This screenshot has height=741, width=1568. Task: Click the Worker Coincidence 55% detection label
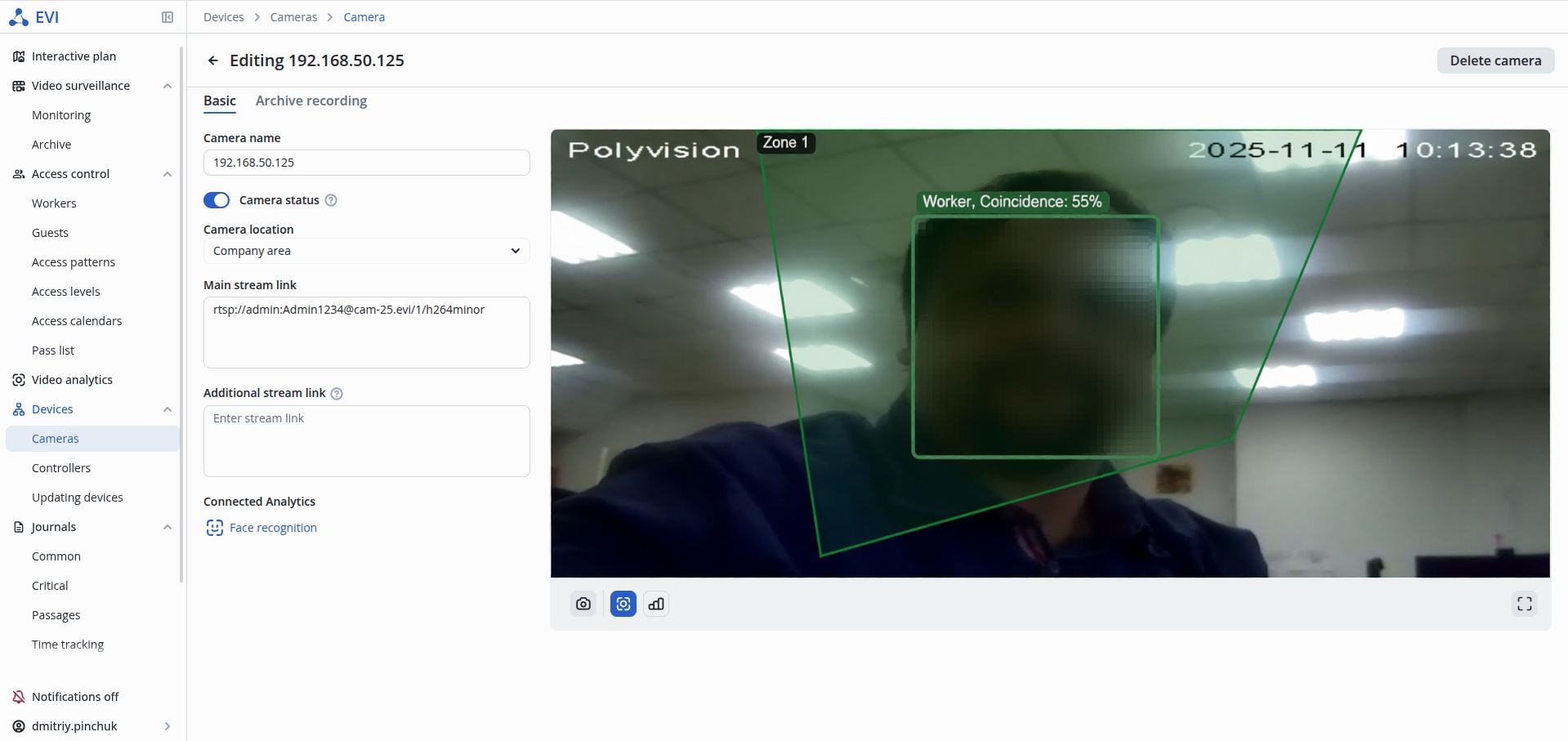(x=1012, y=202)
